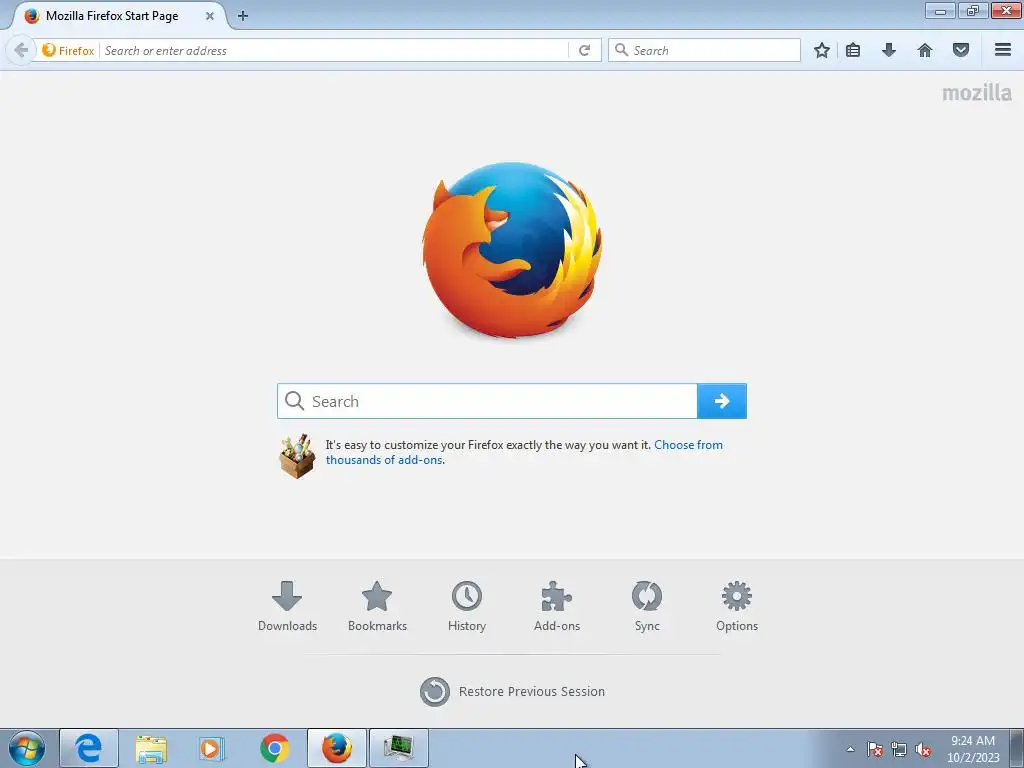Click the magnifier icon in toolbar search box
Viewport: 1024px width, 768px height.
tap(621, 50)
